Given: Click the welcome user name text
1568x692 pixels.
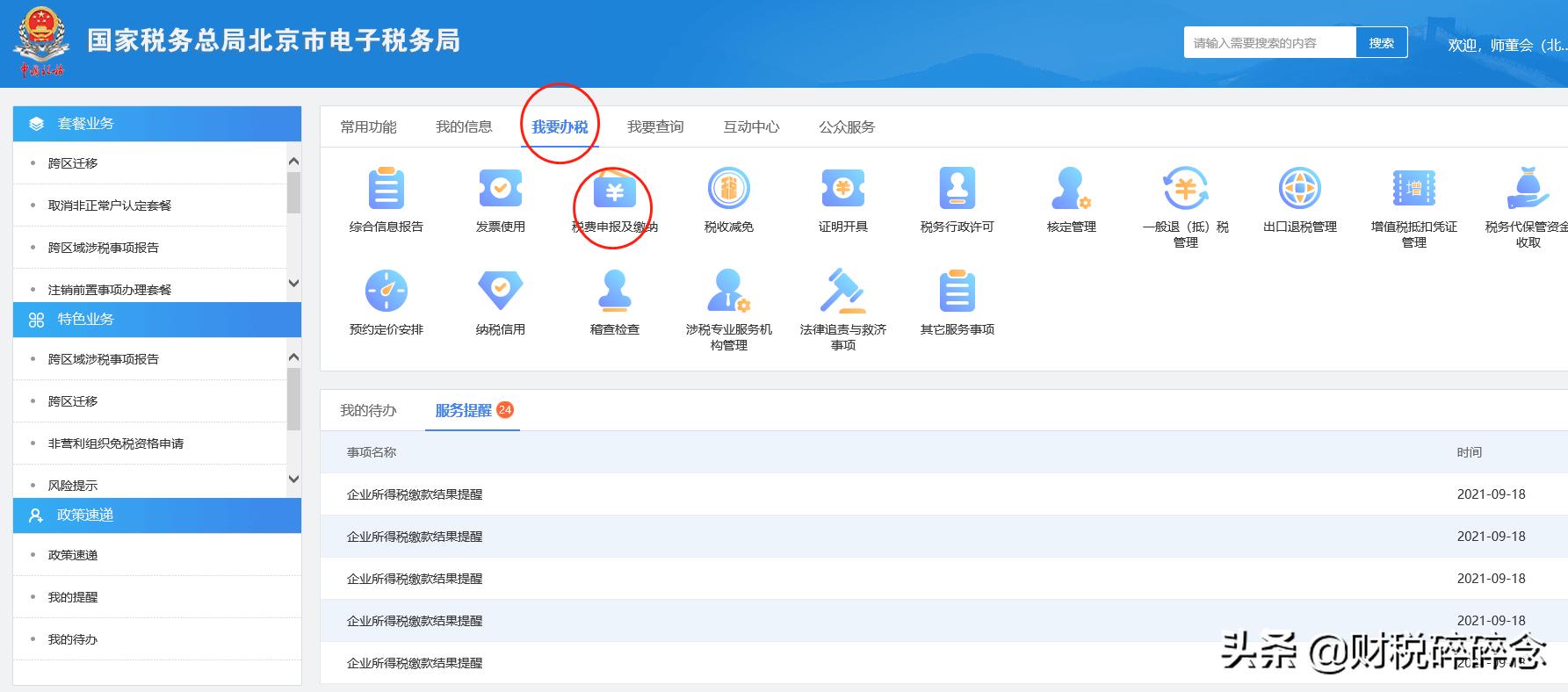Looking at the screenshot, I should point(1507,45).
